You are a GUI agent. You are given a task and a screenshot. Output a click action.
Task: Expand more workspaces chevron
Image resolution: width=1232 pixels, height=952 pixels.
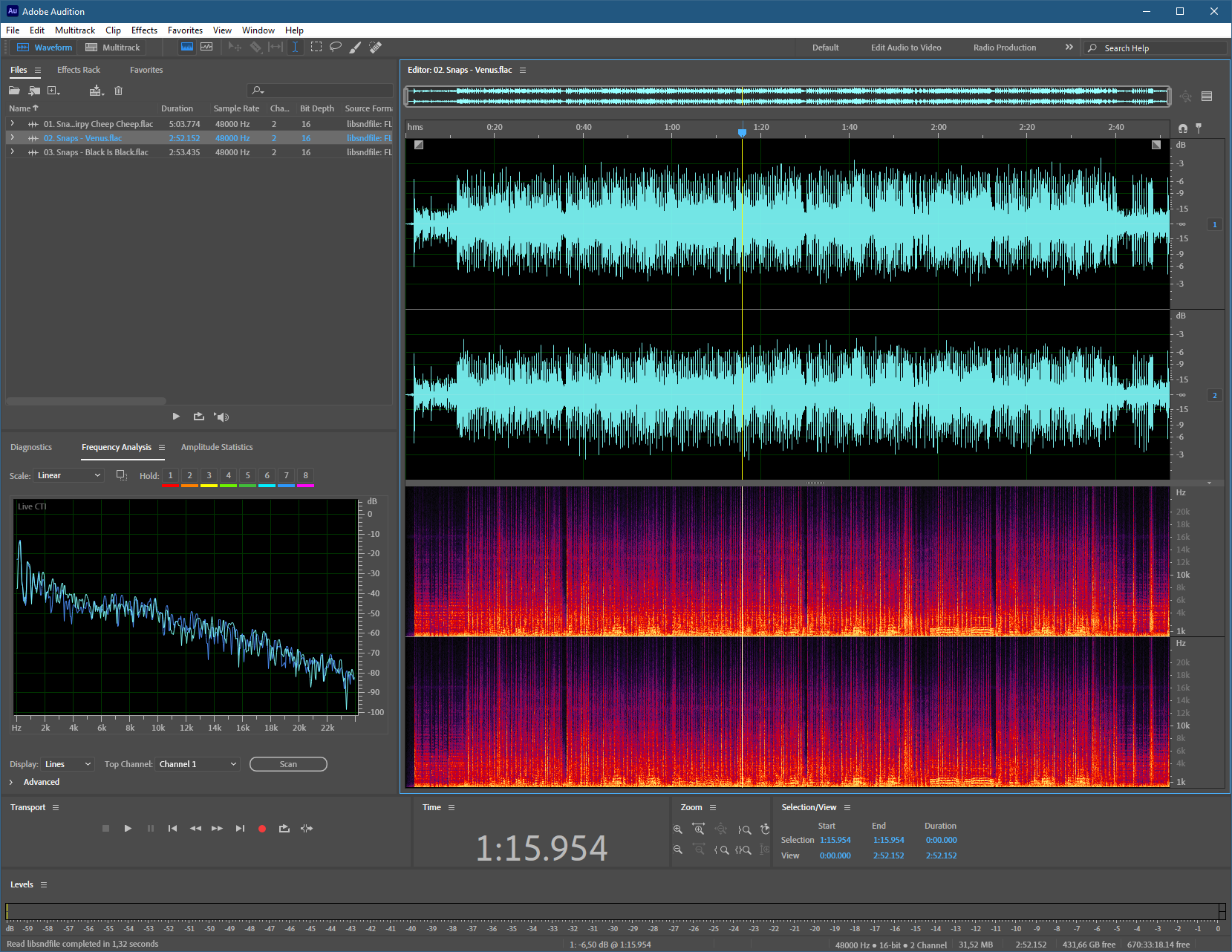click(1069, 47)
